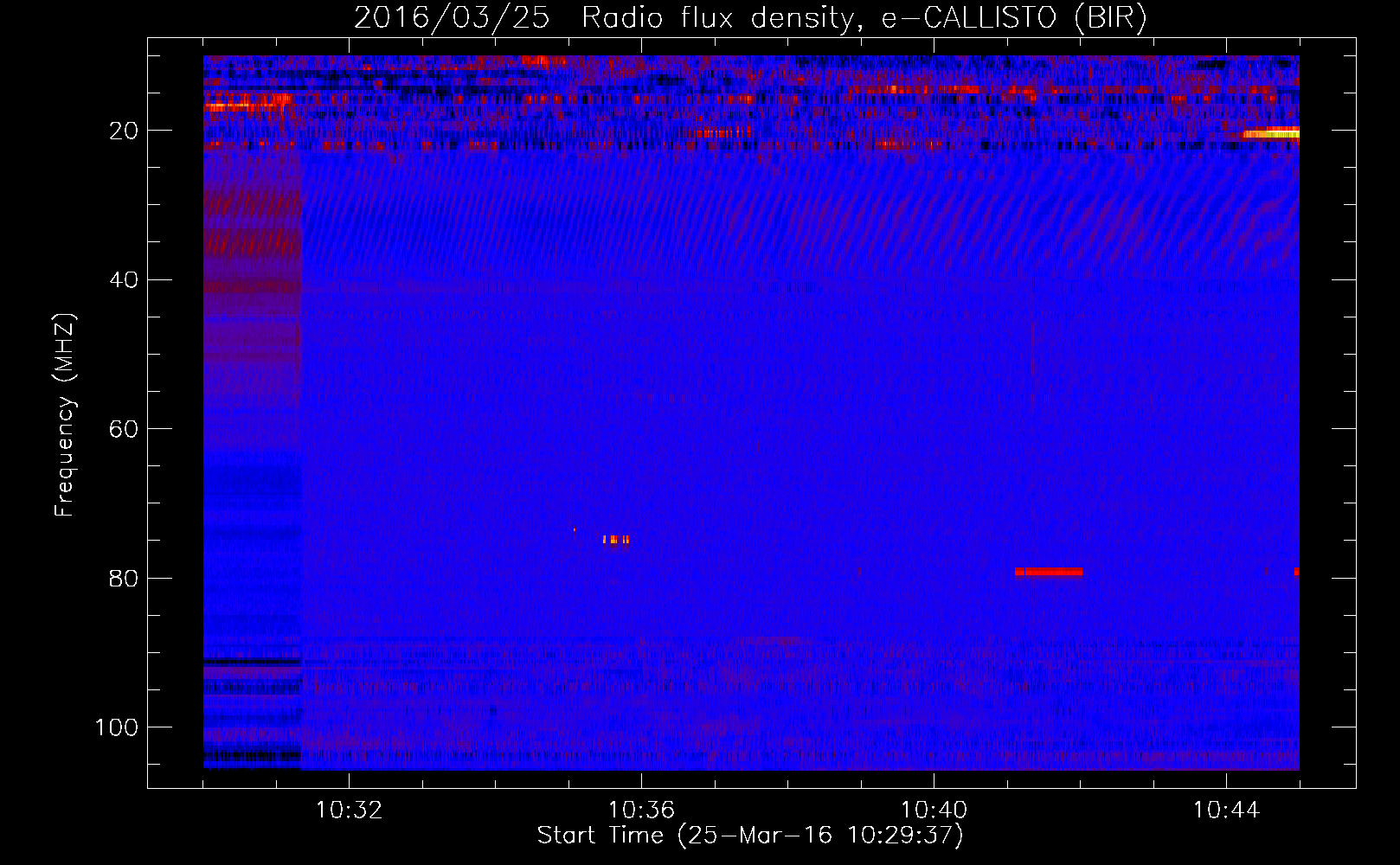Click the 100 MHz frequency tick label

click(117, 727)
